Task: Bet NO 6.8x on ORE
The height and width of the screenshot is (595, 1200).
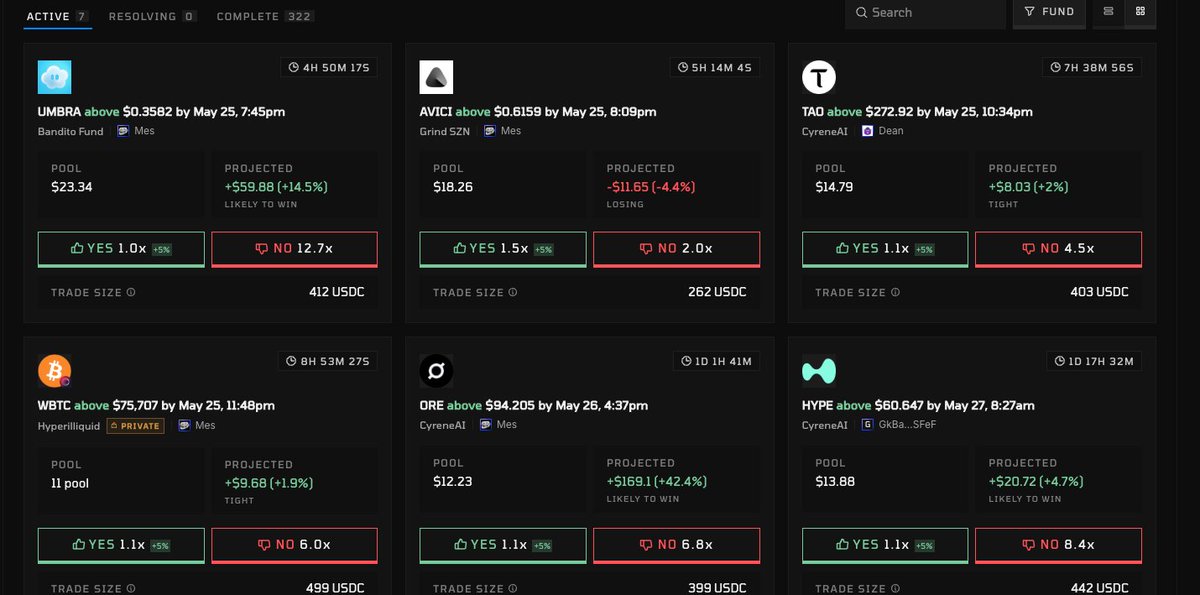Action: point(677,545)
